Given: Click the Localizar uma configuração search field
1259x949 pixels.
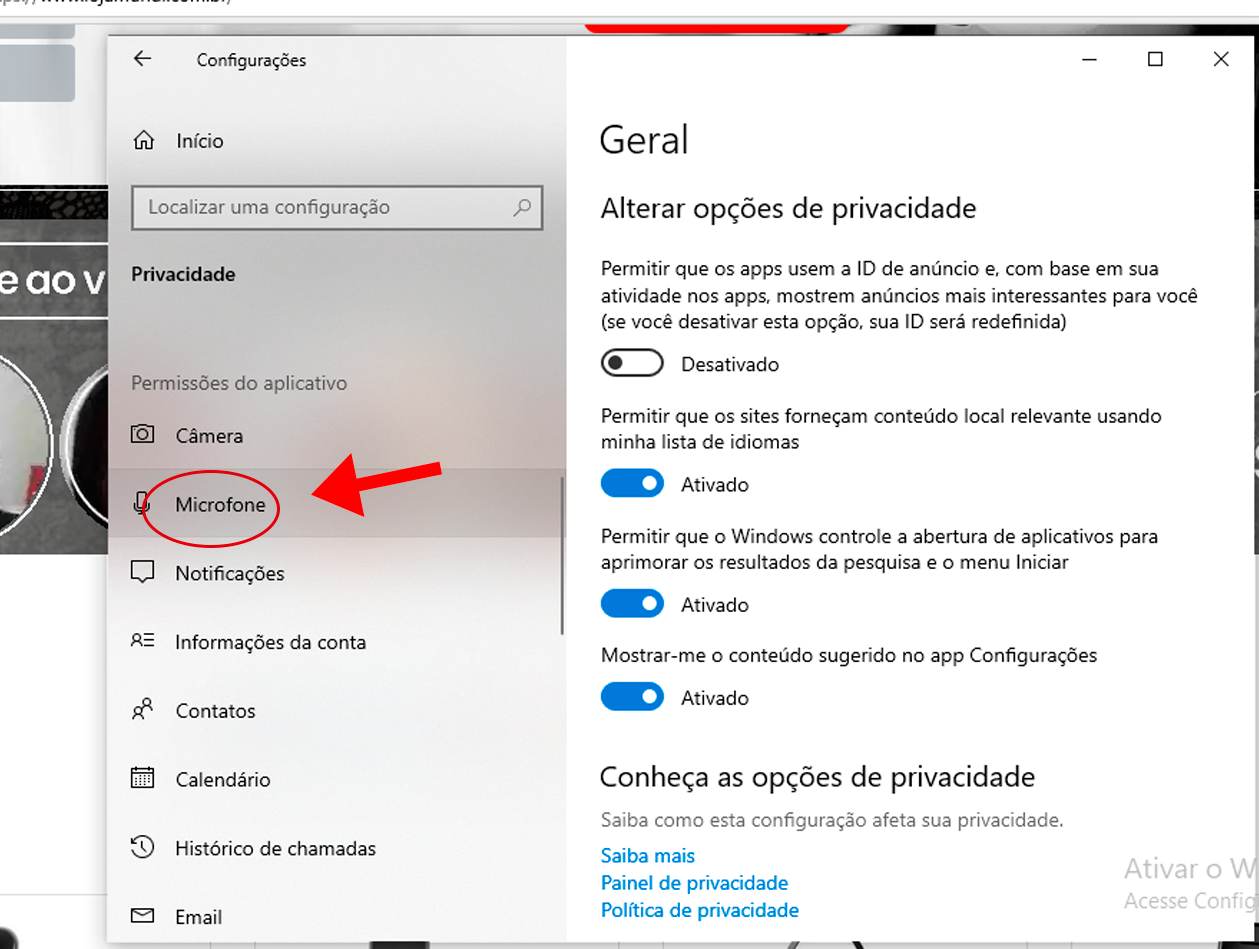Looking at the screenshot, I should coord(337,208).
